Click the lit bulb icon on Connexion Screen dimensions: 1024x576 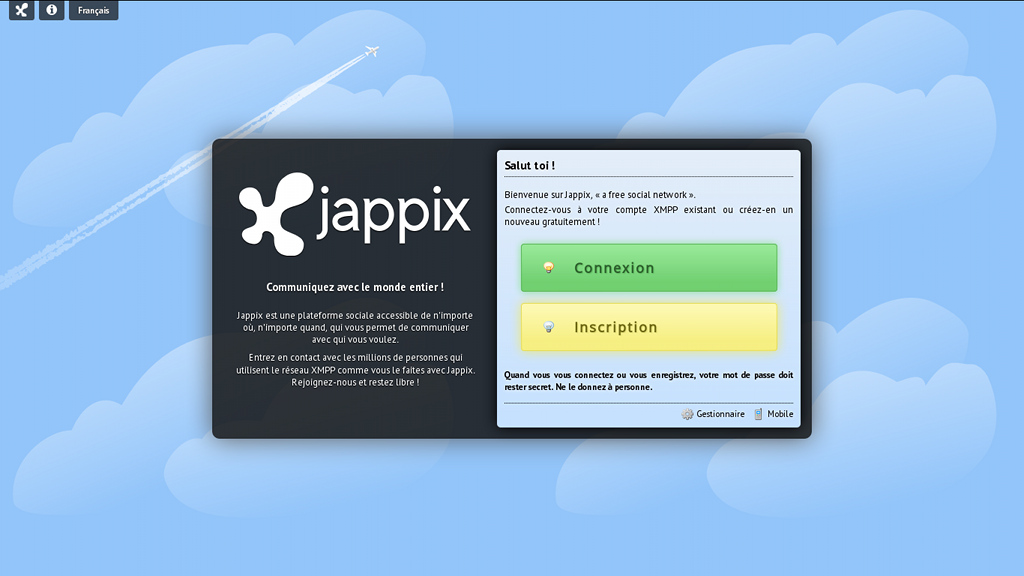[x=549, y=268]
